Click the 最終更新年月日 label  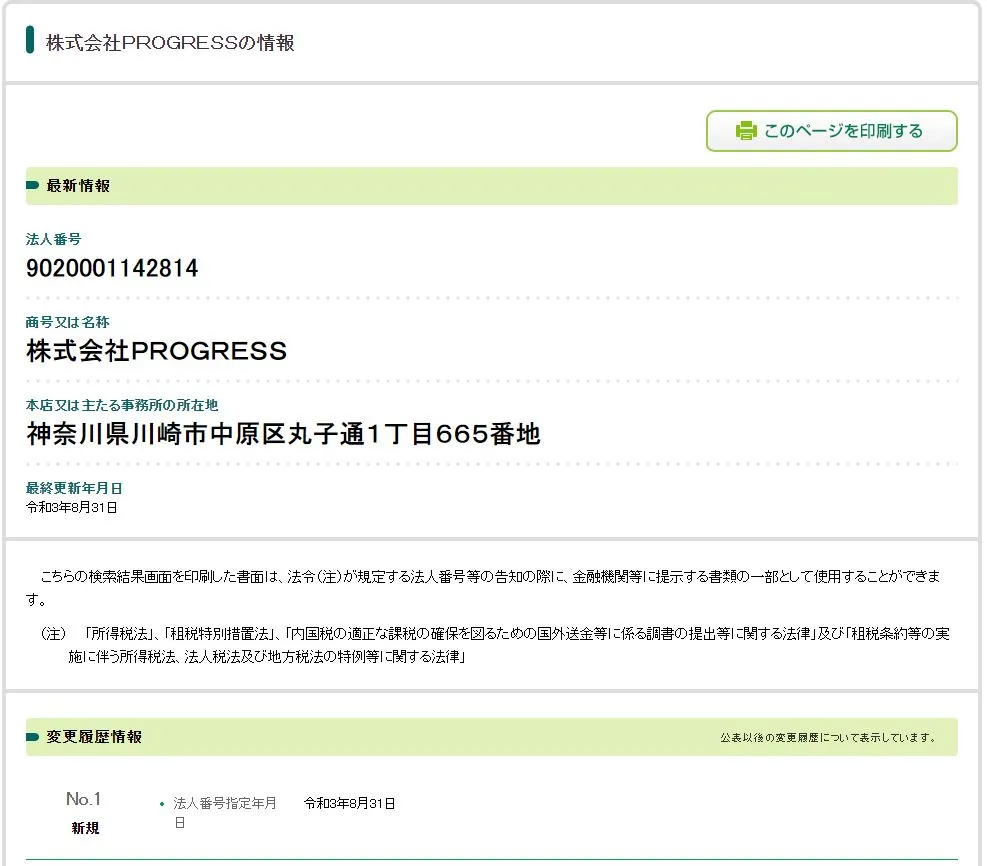pyautogui.click(x=74, y=488)
